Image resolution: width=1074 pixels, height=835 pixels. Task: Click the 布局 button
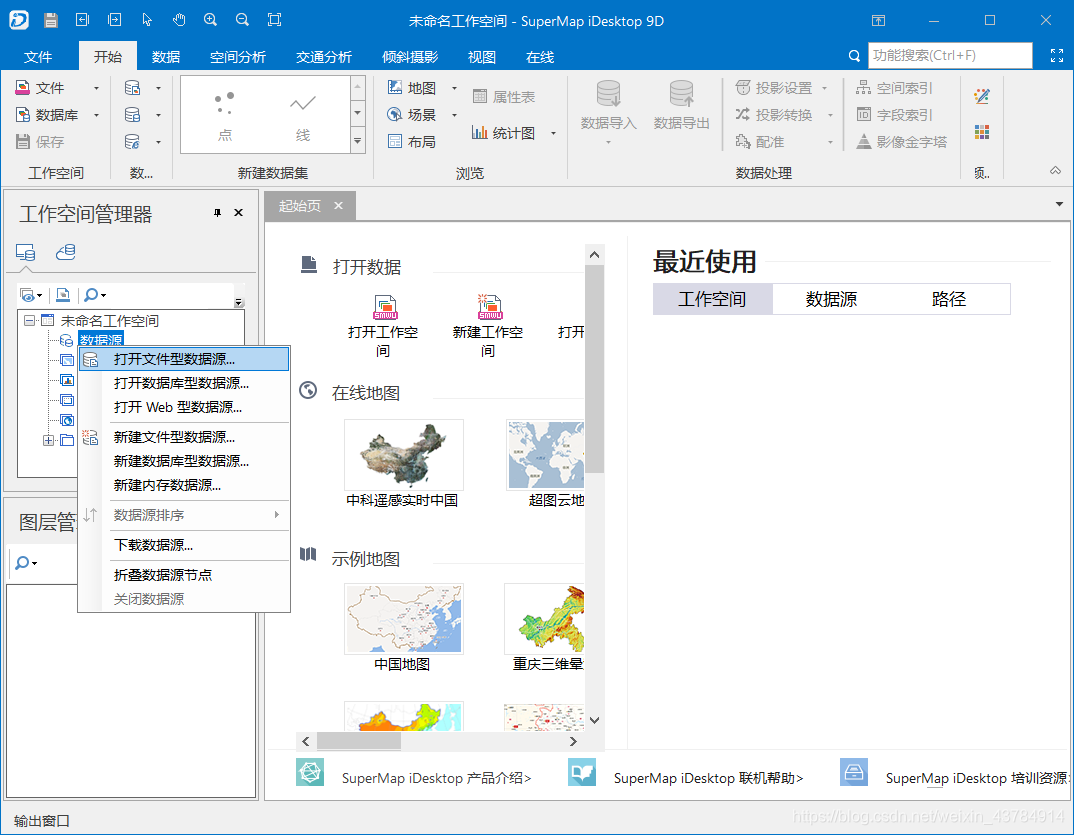[412, 141]
